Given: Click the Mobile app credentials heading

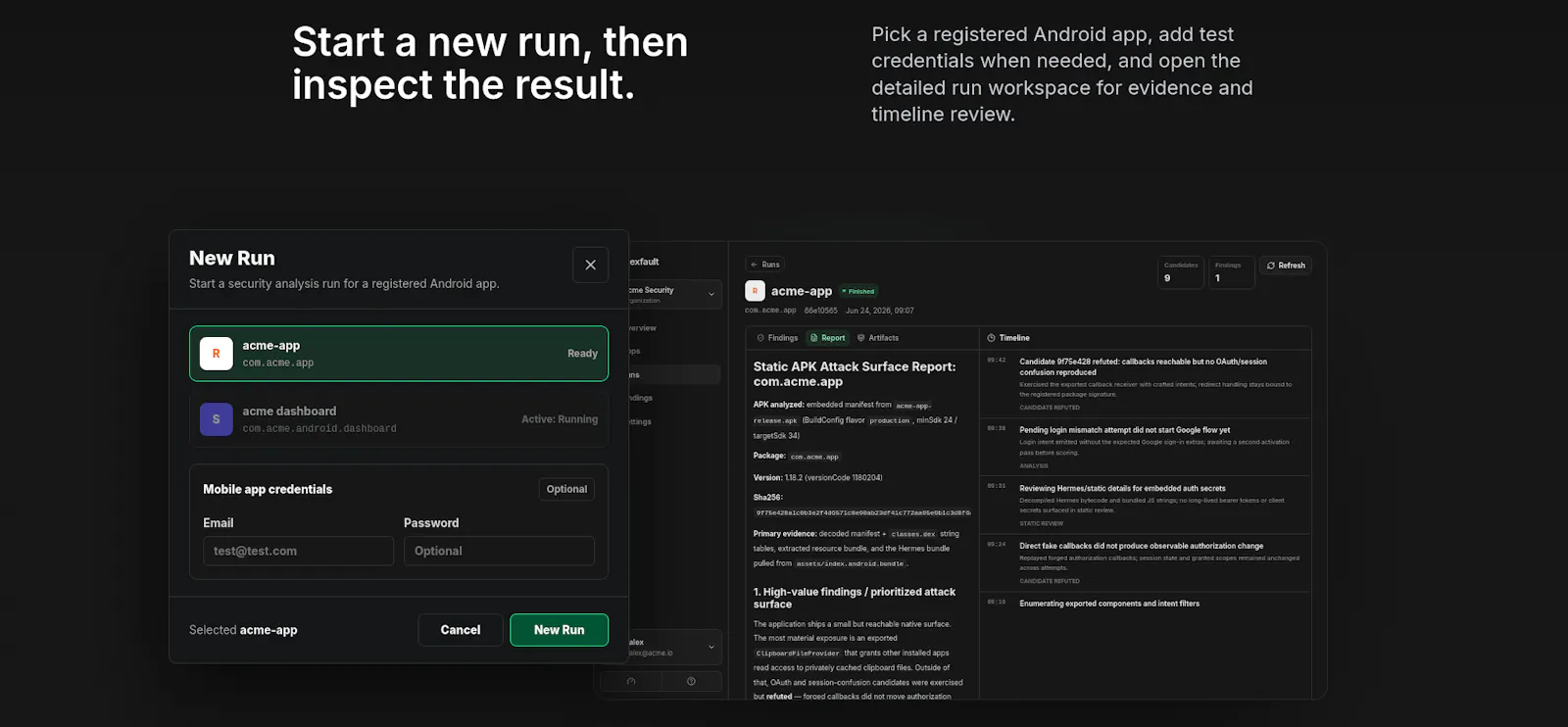Looking at the screenshot, I should click(x=268, y=489).
